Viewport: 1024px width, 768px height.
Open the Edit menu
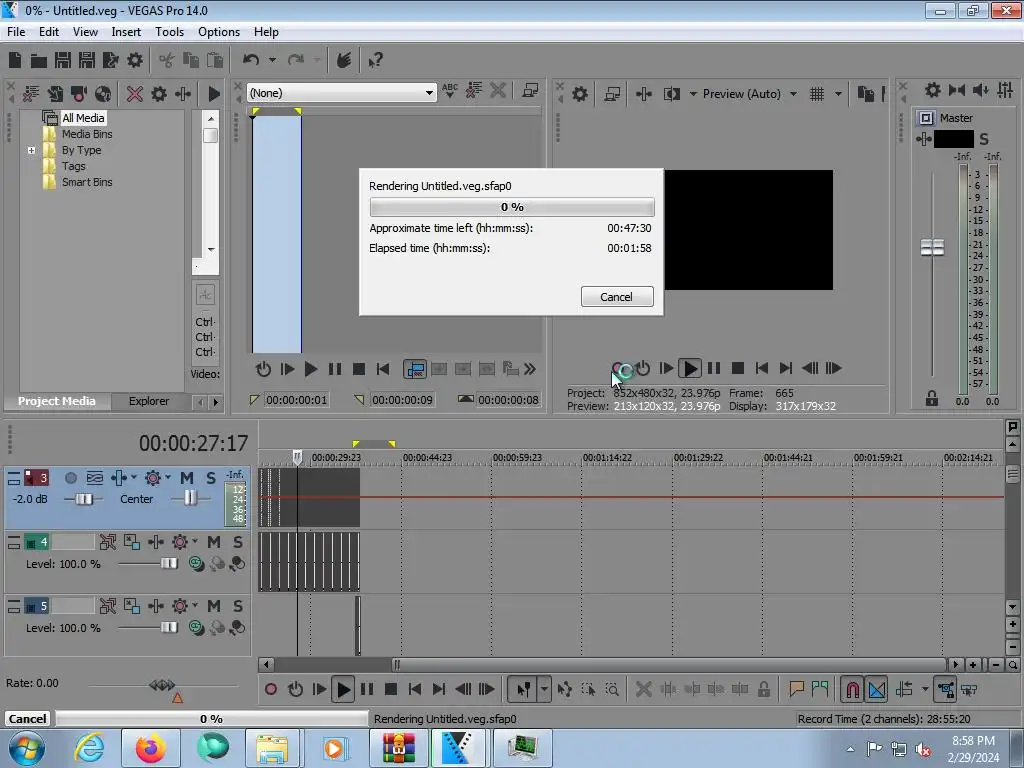[x=49, y=31]
